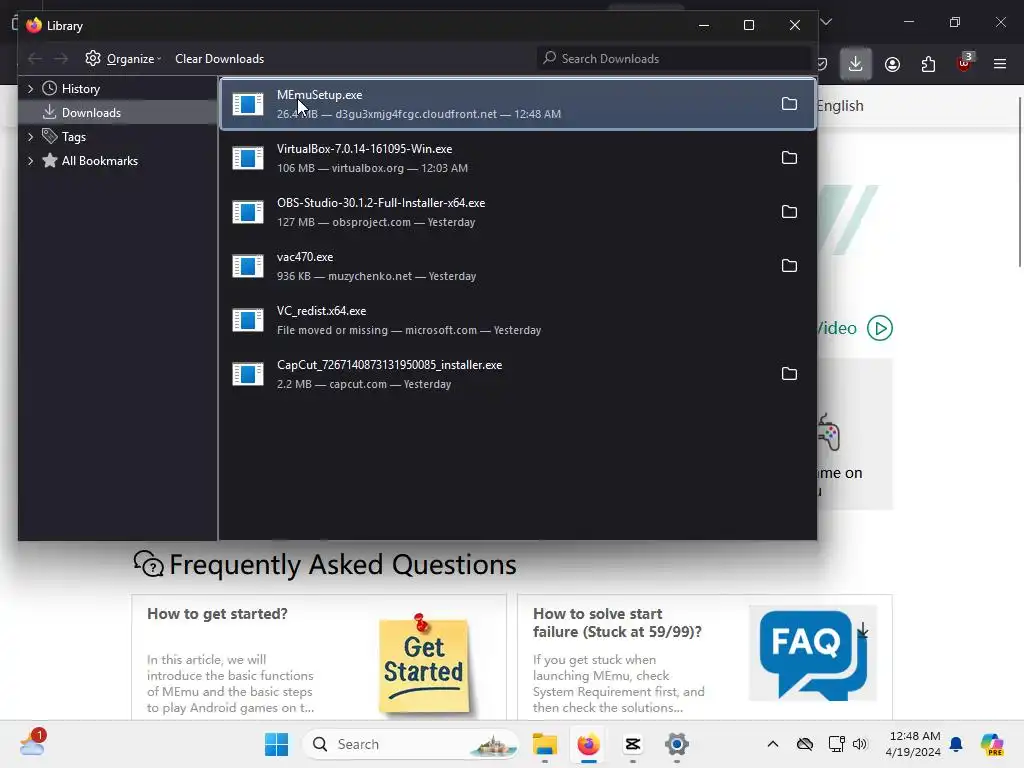This screenshot has width=1024, height=768.
Task: Select Tags in the Library sidebar
Action: tap(74, 136)
